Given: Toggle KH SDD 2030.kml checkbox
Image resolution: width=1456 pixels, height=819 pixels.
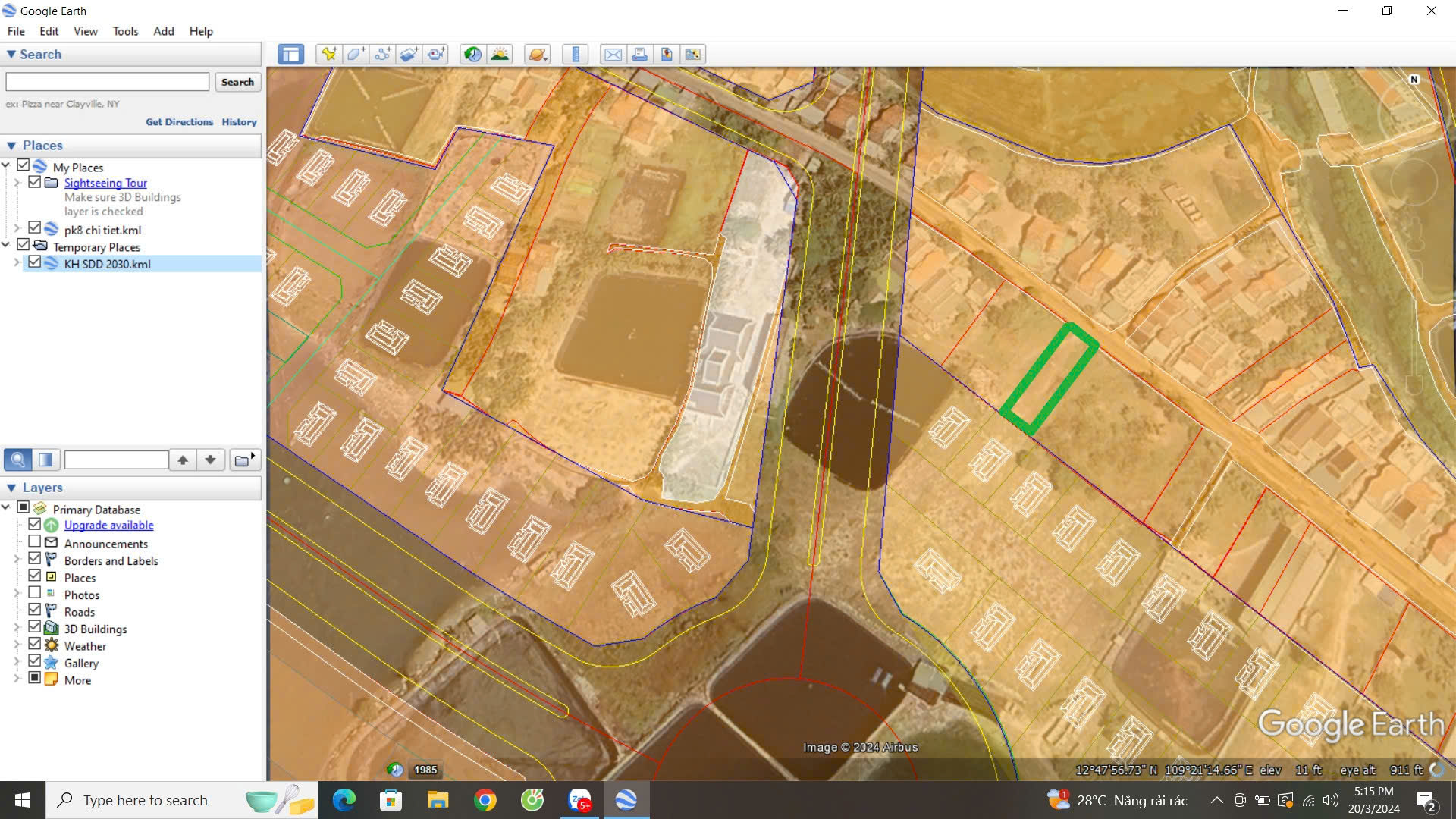Looking at the screenshot, I should coord(35,262).
